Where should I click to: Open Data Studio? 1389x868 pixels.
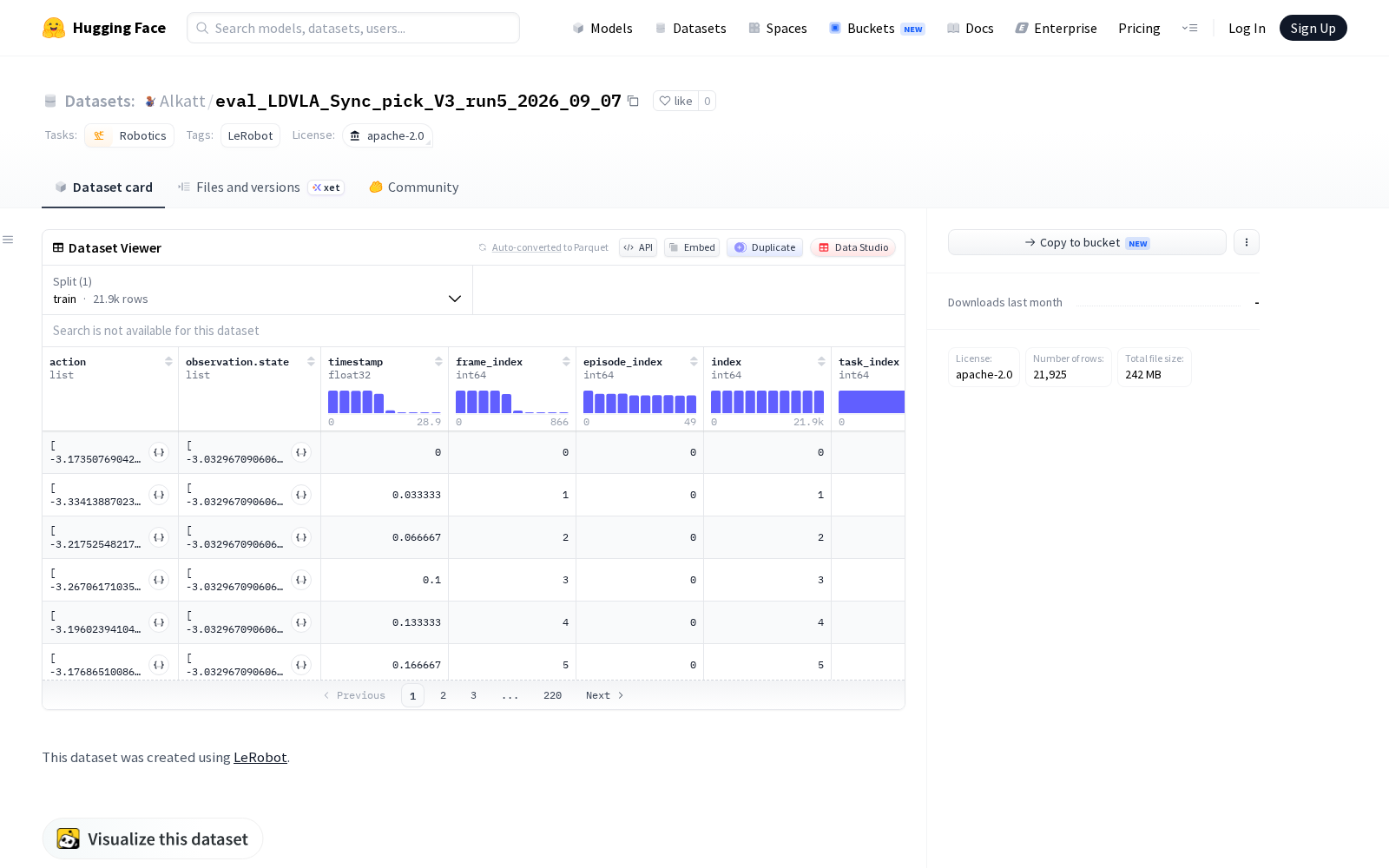pos(852,247)
